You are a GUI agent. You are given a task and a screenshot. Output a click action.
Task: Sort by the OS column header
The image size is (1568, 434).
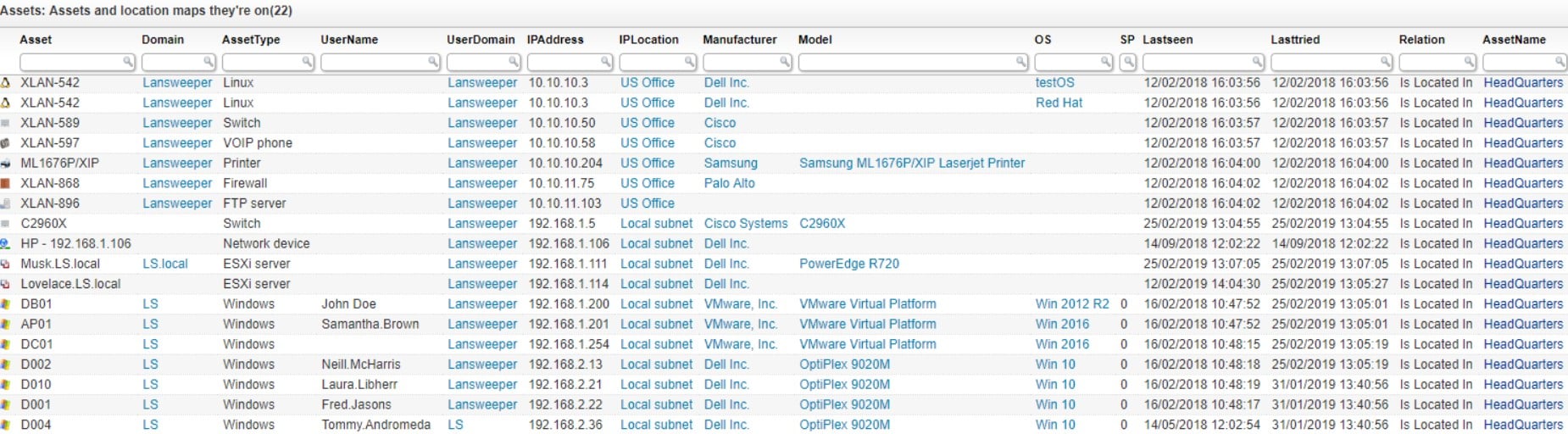tap(1043, 40)
